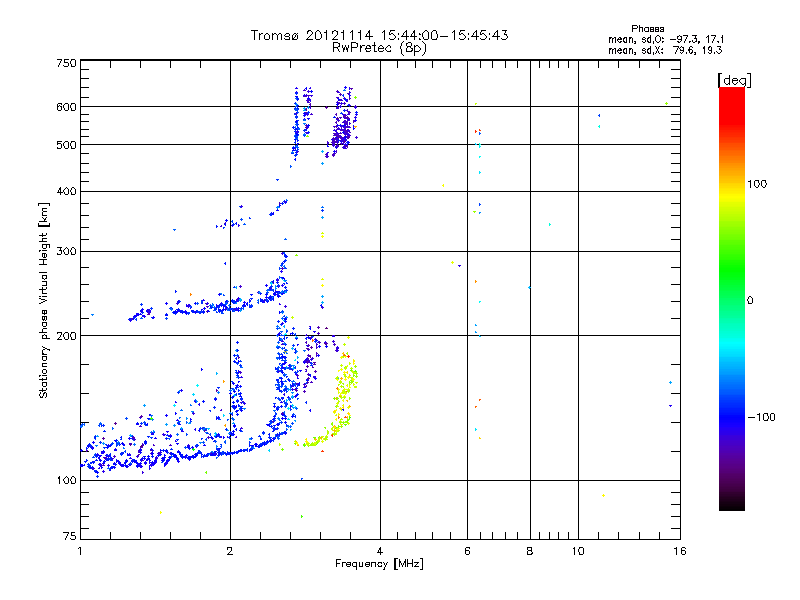Click the purple echo cluster above 500 km
The image size is (800, 600).
(342, 122)
